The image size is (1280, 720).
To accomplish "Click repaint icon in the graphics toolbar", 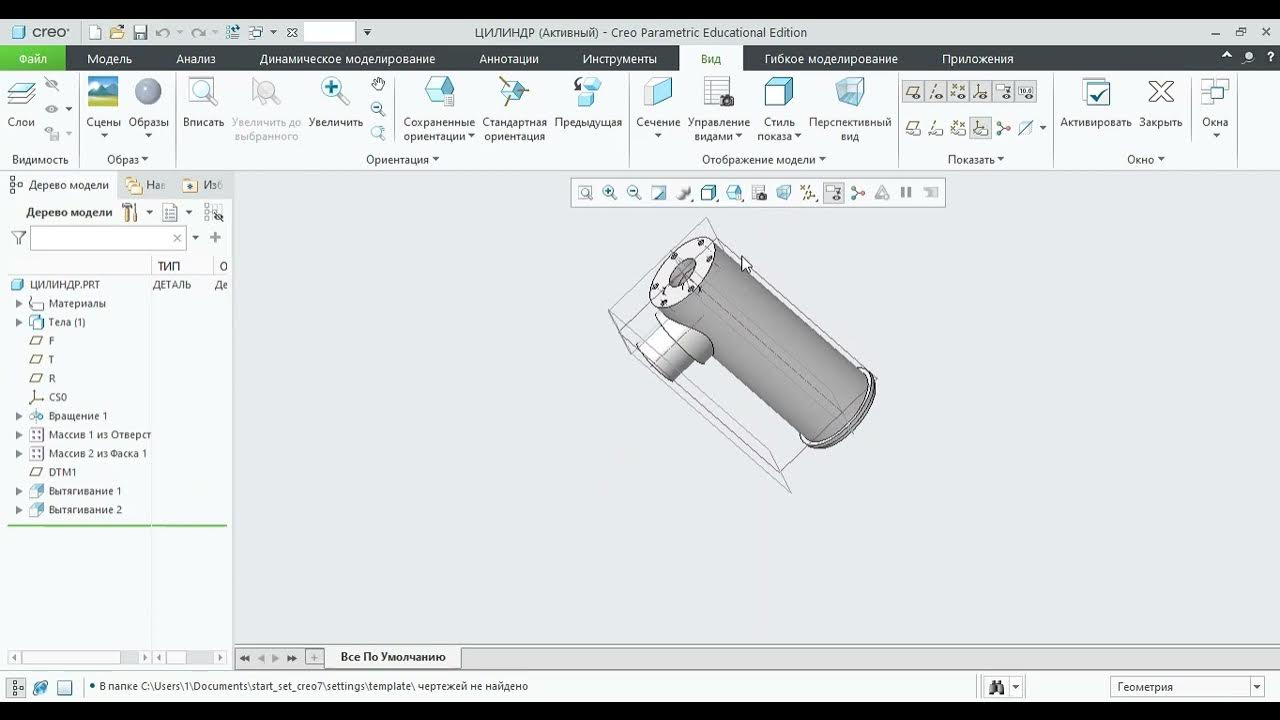I will pos(659,193).
